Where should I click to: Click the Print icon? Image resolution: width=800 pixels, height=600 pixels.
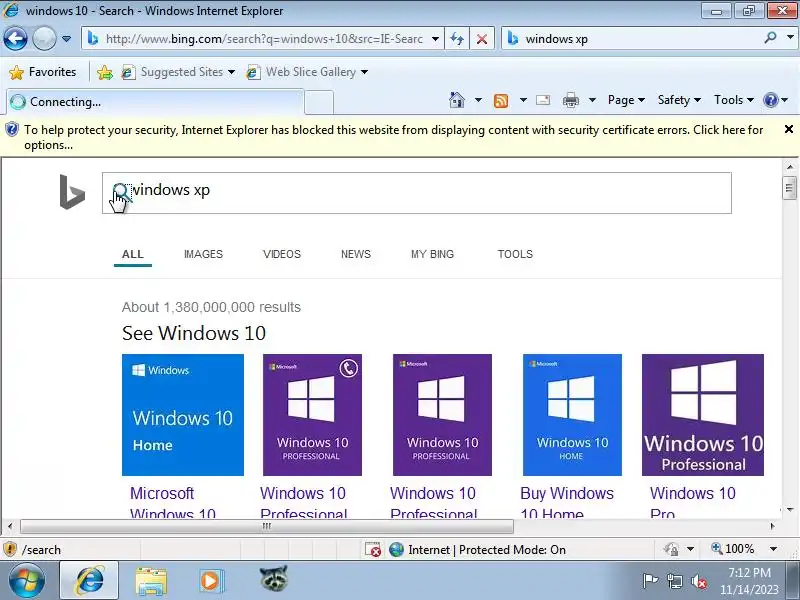point(570,101)
